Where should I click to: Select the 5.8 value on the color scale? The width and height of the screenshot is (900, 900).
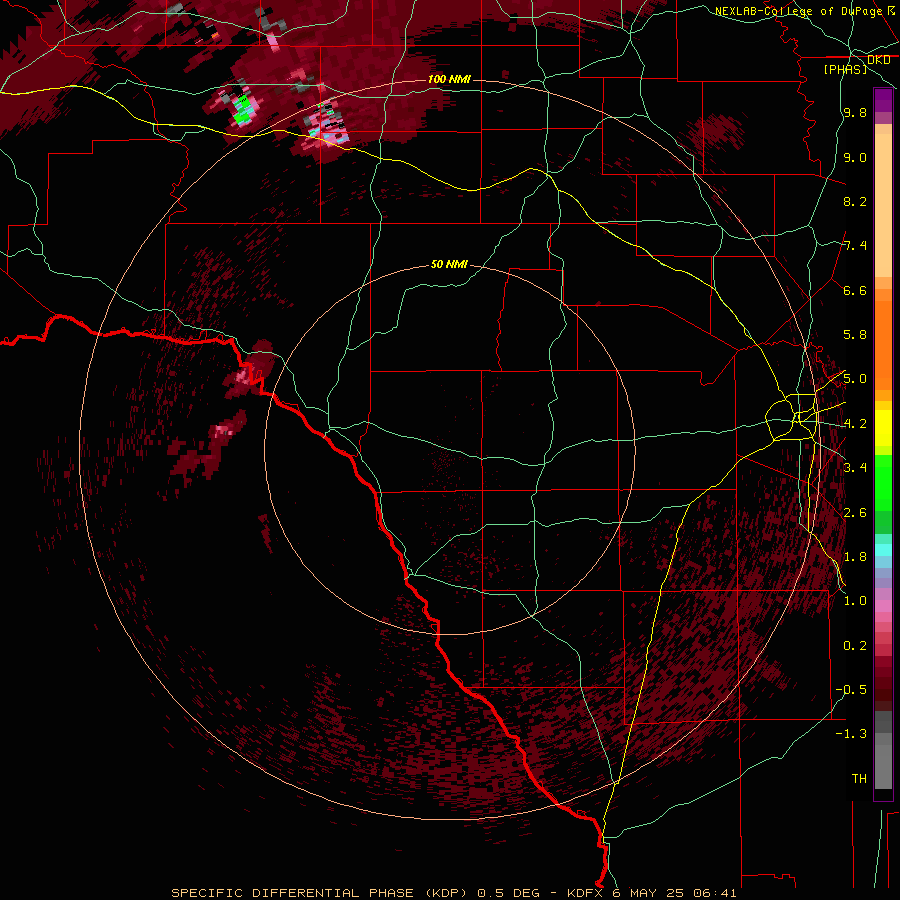coord(855,335)
